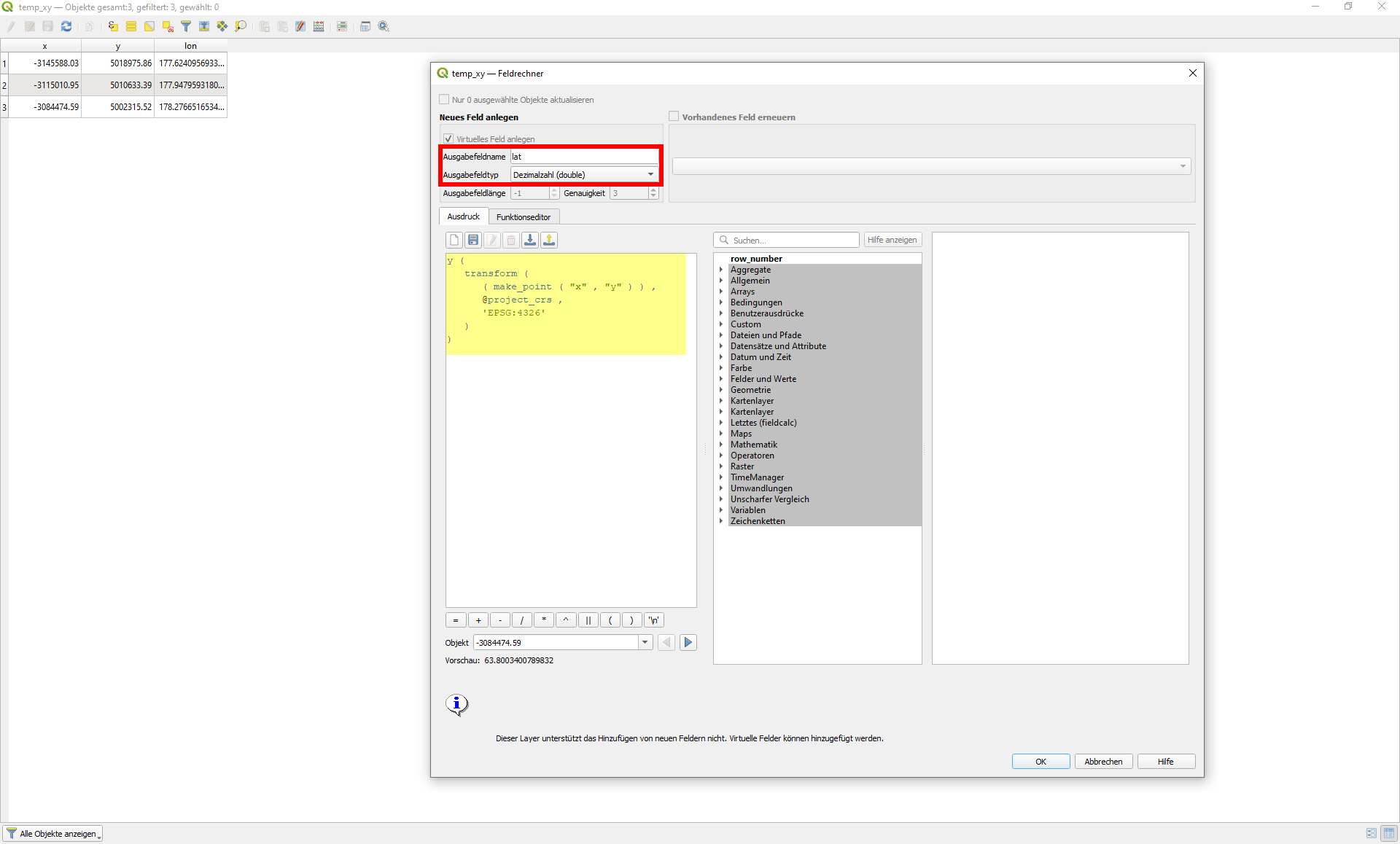This screenshot has height=844, width=1400.
Task: Click the select all features icon
Action: point(131,26)
